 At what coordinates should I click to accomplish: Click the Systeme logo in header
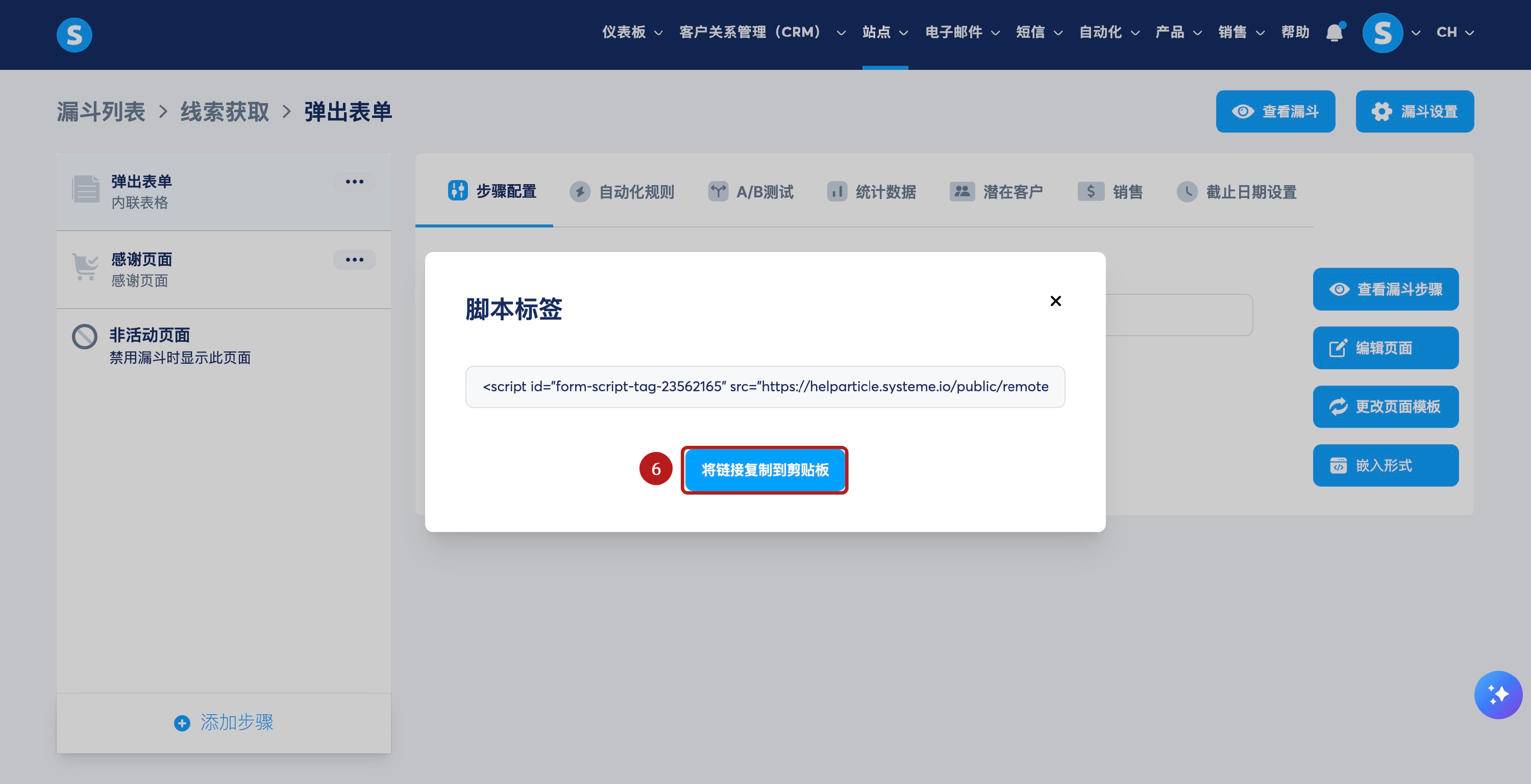pyautogui.click(x=75, y=35)
